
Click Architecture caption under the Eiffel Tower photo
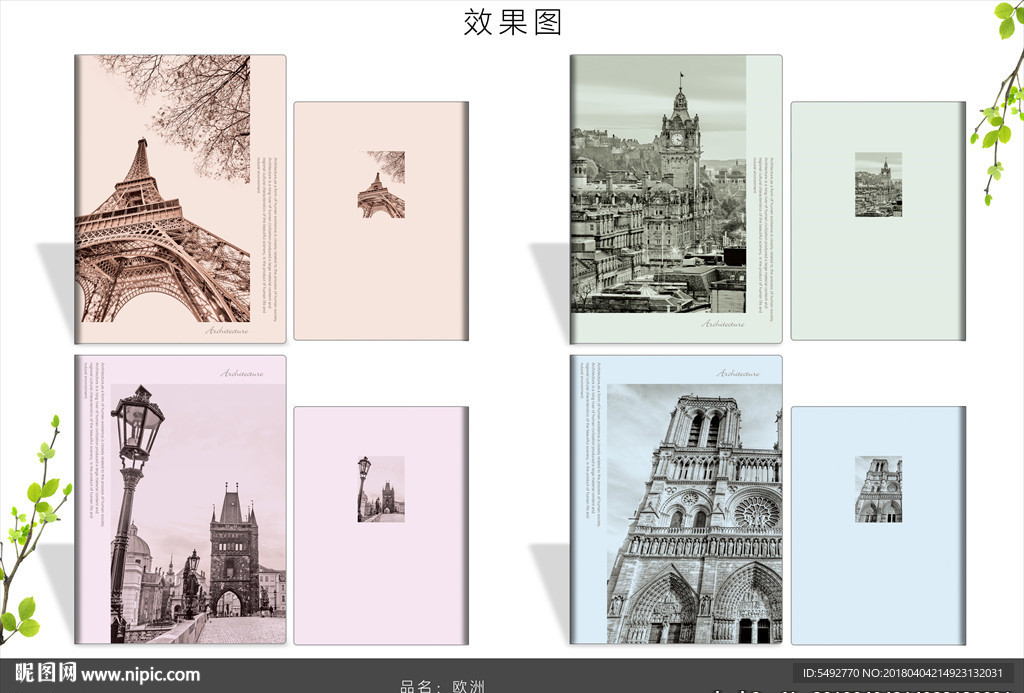pyautogui.click(x=227, y=330)
